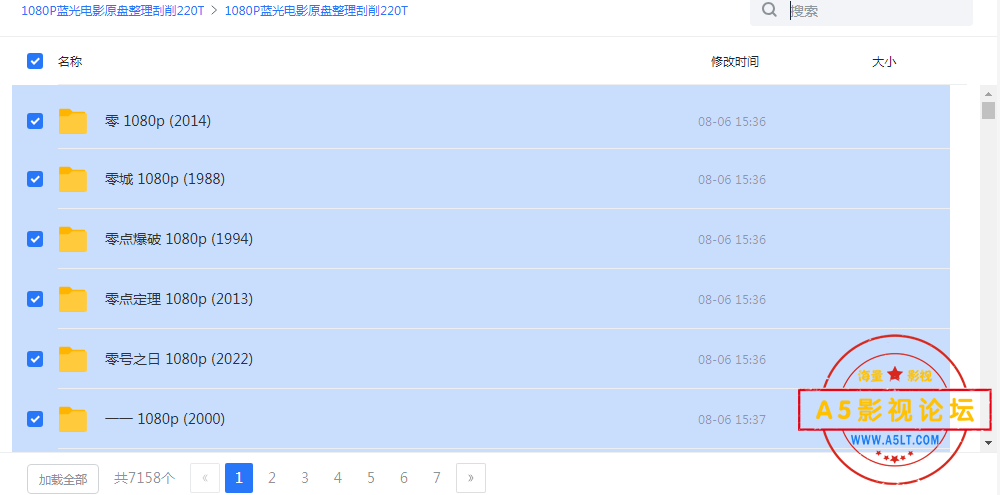Select page 7 in pagination

tap(437, 478)
